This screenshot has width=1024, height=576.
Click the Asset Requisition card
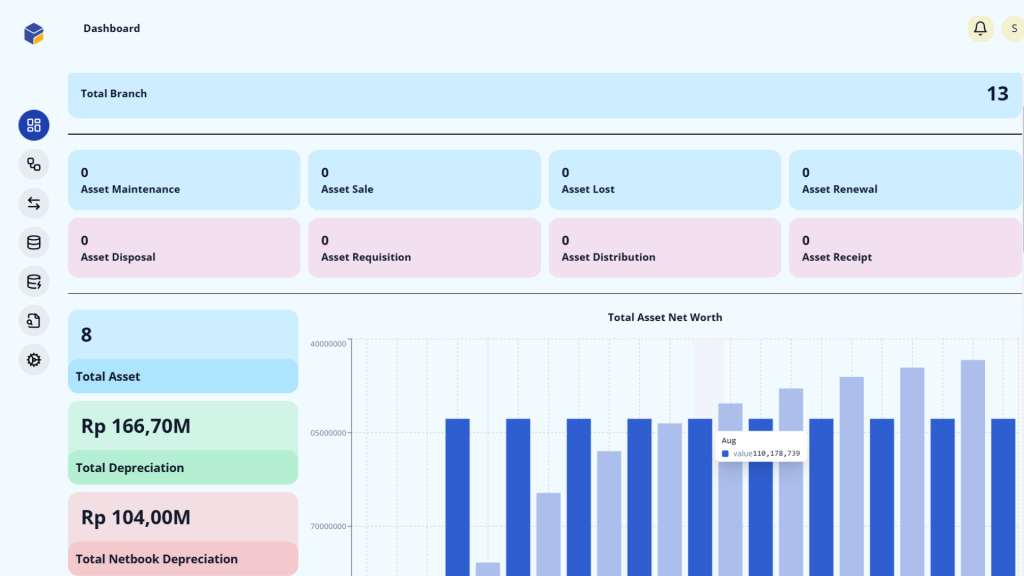[424, 248]
